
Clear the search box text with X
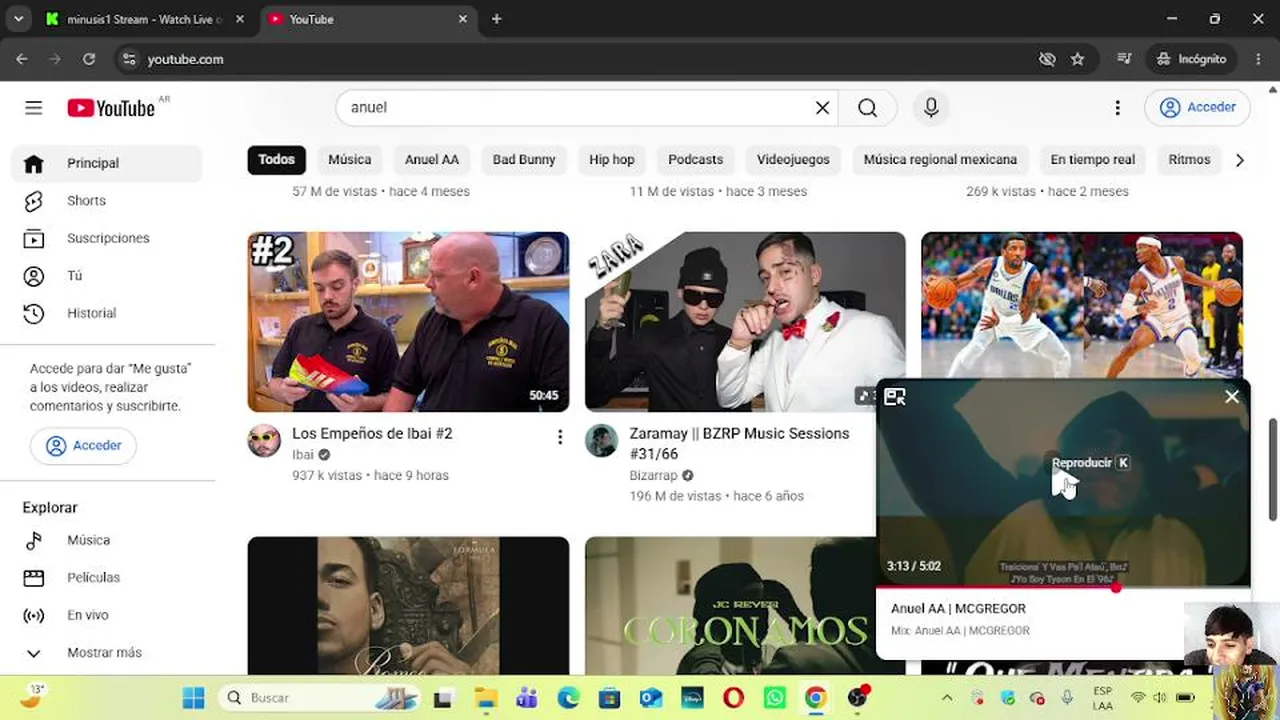point(822,108)
